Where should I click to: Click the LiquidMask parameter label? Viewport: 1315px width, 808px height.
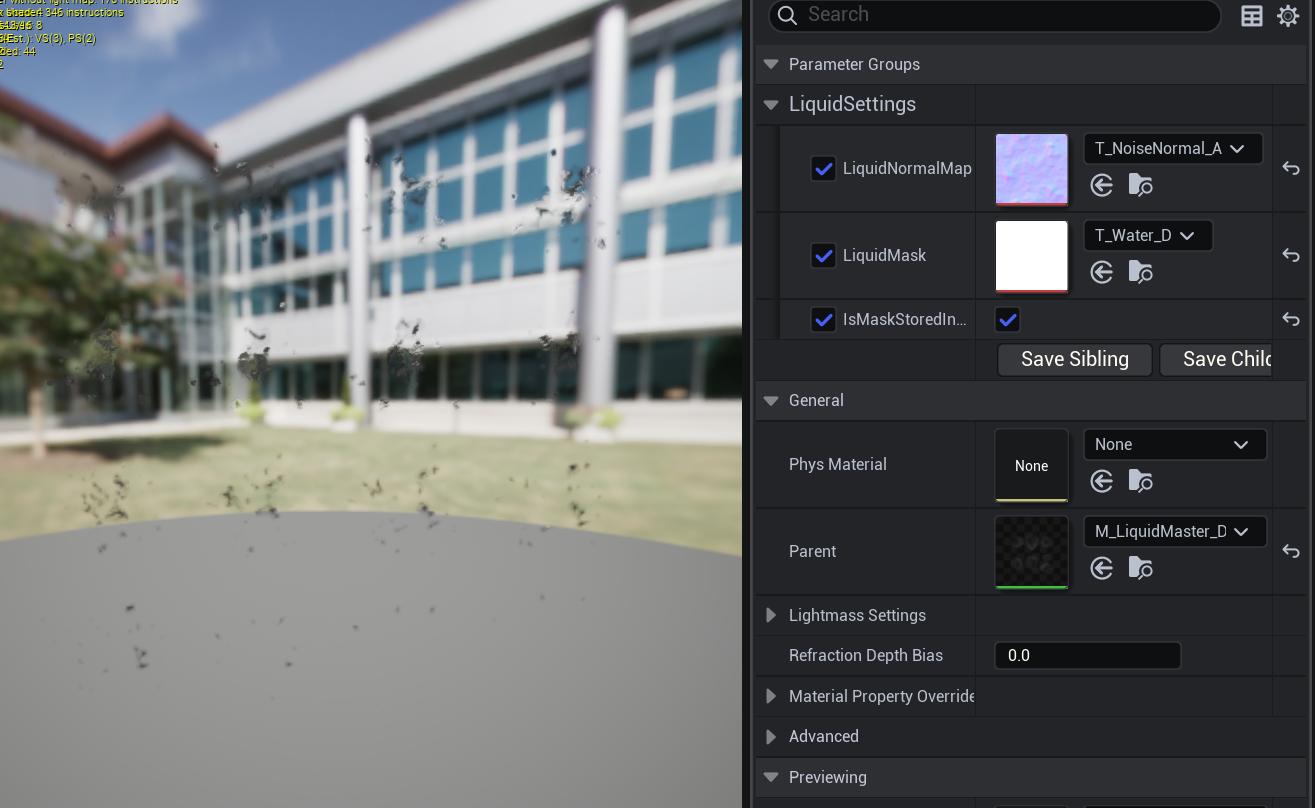click(x=884, y=256)
